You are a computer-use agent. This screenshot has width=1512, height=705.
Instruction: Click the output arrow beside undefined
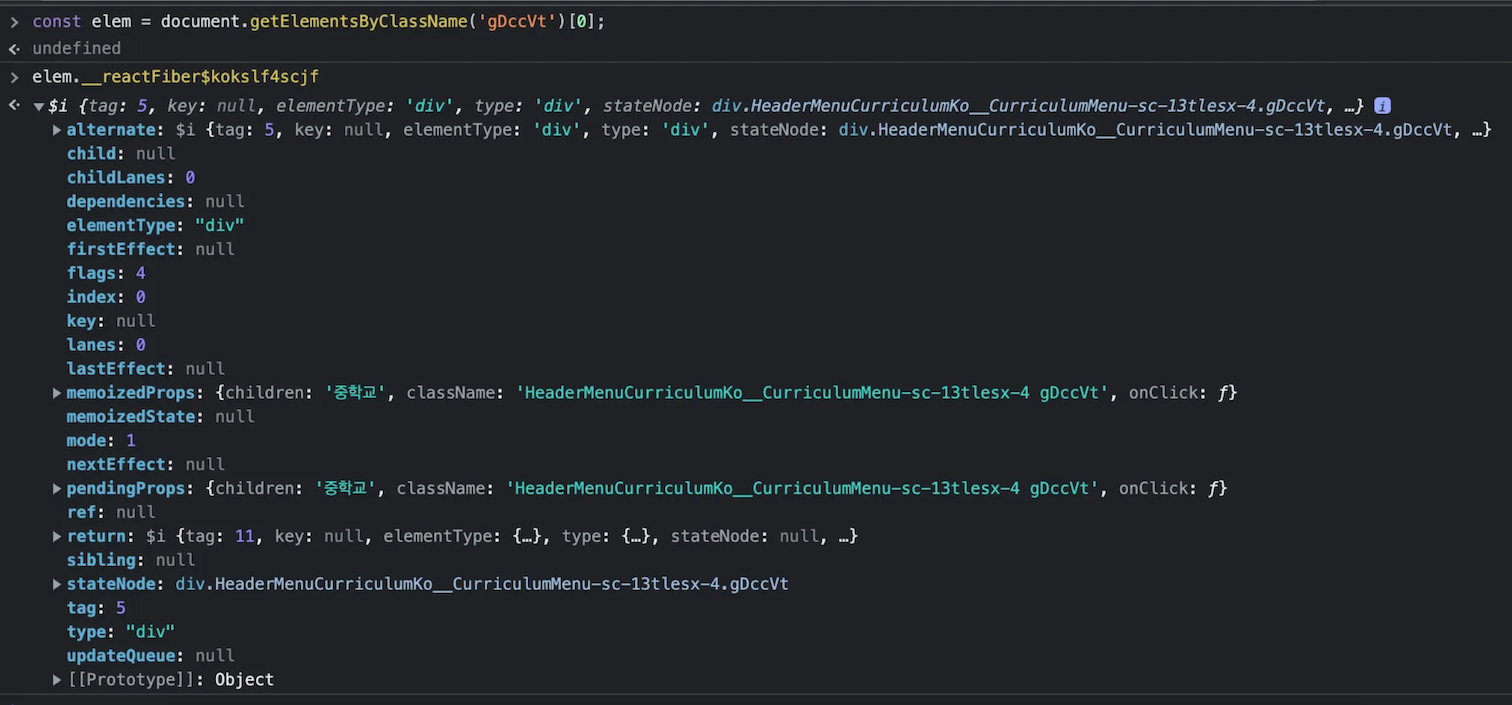pos(14,48)
